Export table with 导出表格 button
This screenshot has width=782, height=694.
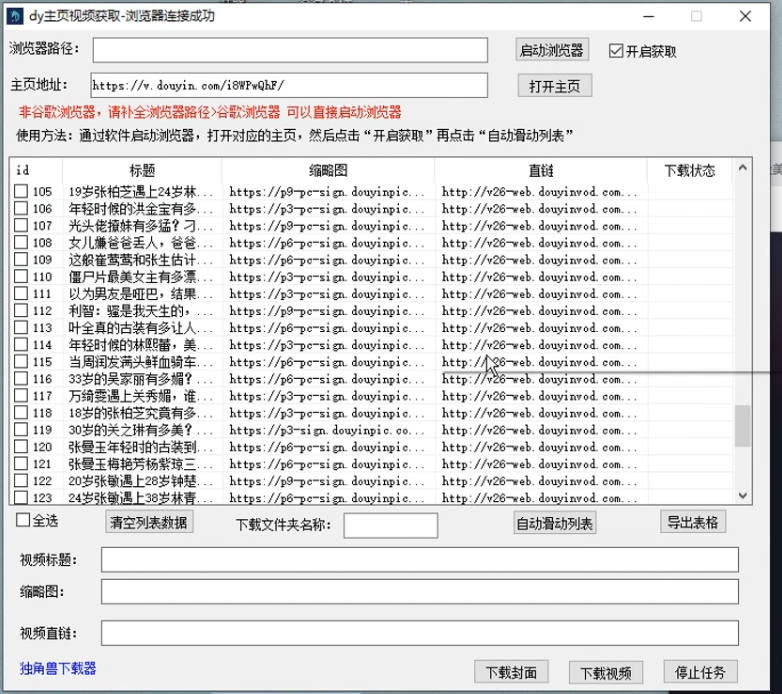692,522
